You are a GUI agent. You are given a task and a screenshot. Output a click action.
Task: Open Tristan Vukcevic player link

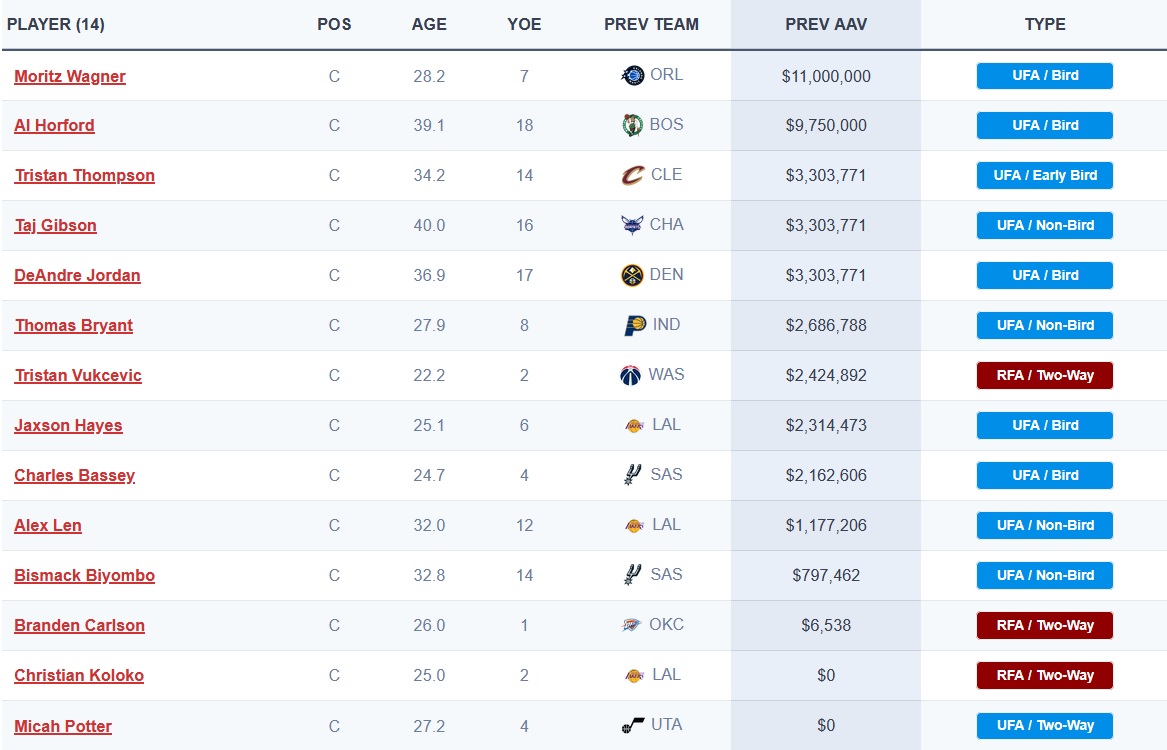point(78,375)
